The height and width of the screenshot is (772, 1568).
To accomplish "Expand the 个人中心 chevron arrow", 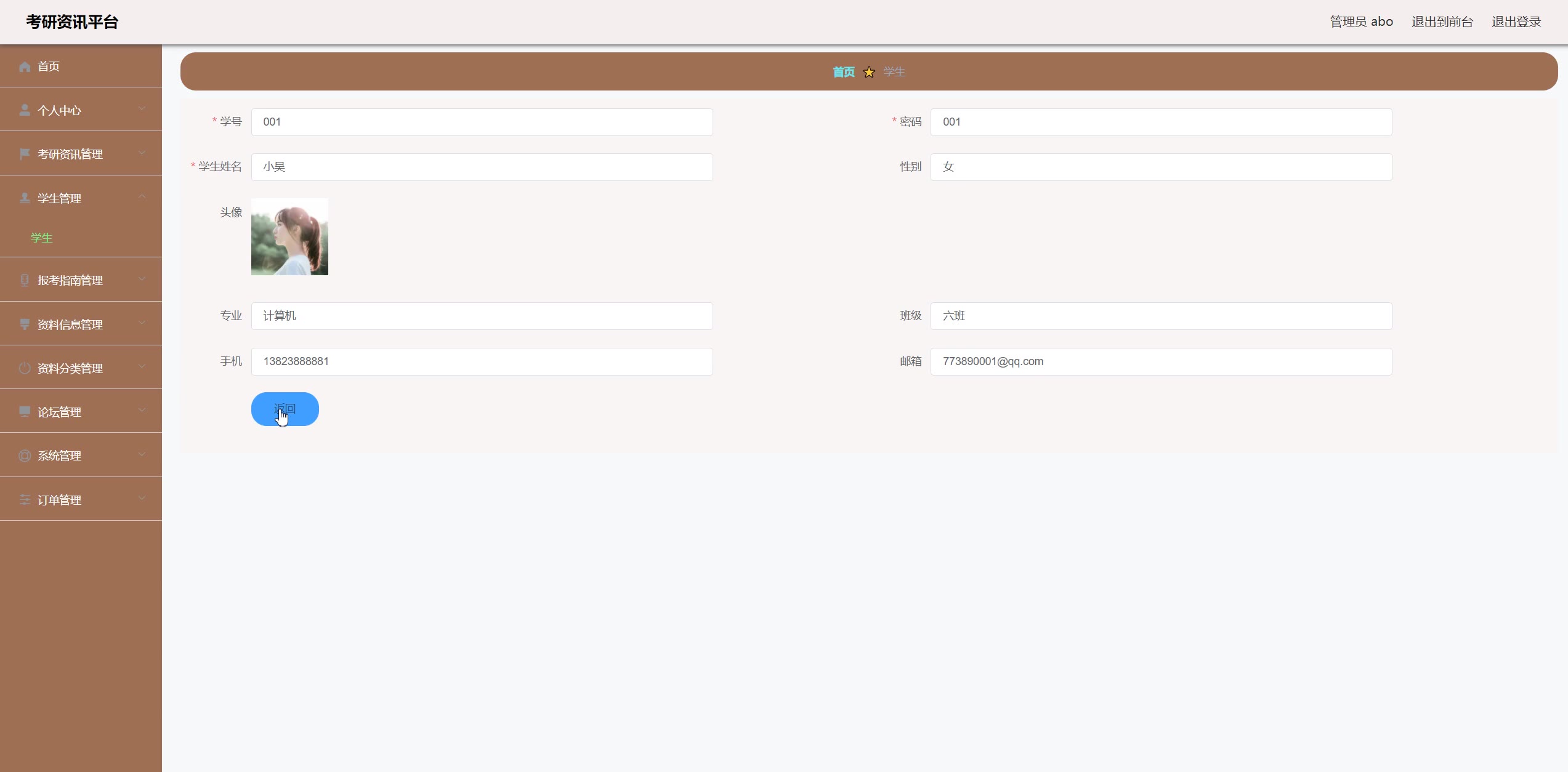I will pyautogui.click(x=142, y=109).
